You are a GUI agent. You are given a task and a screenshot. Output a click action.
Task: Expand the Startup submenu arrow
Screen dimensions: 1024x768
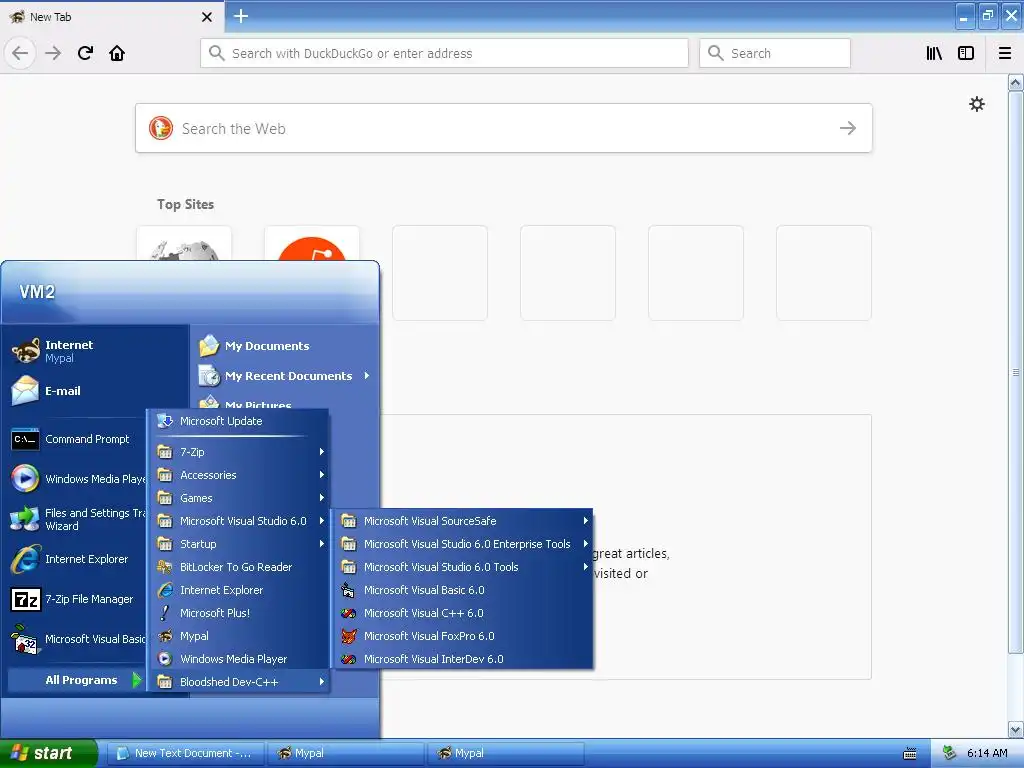click(x=321, y=543)
